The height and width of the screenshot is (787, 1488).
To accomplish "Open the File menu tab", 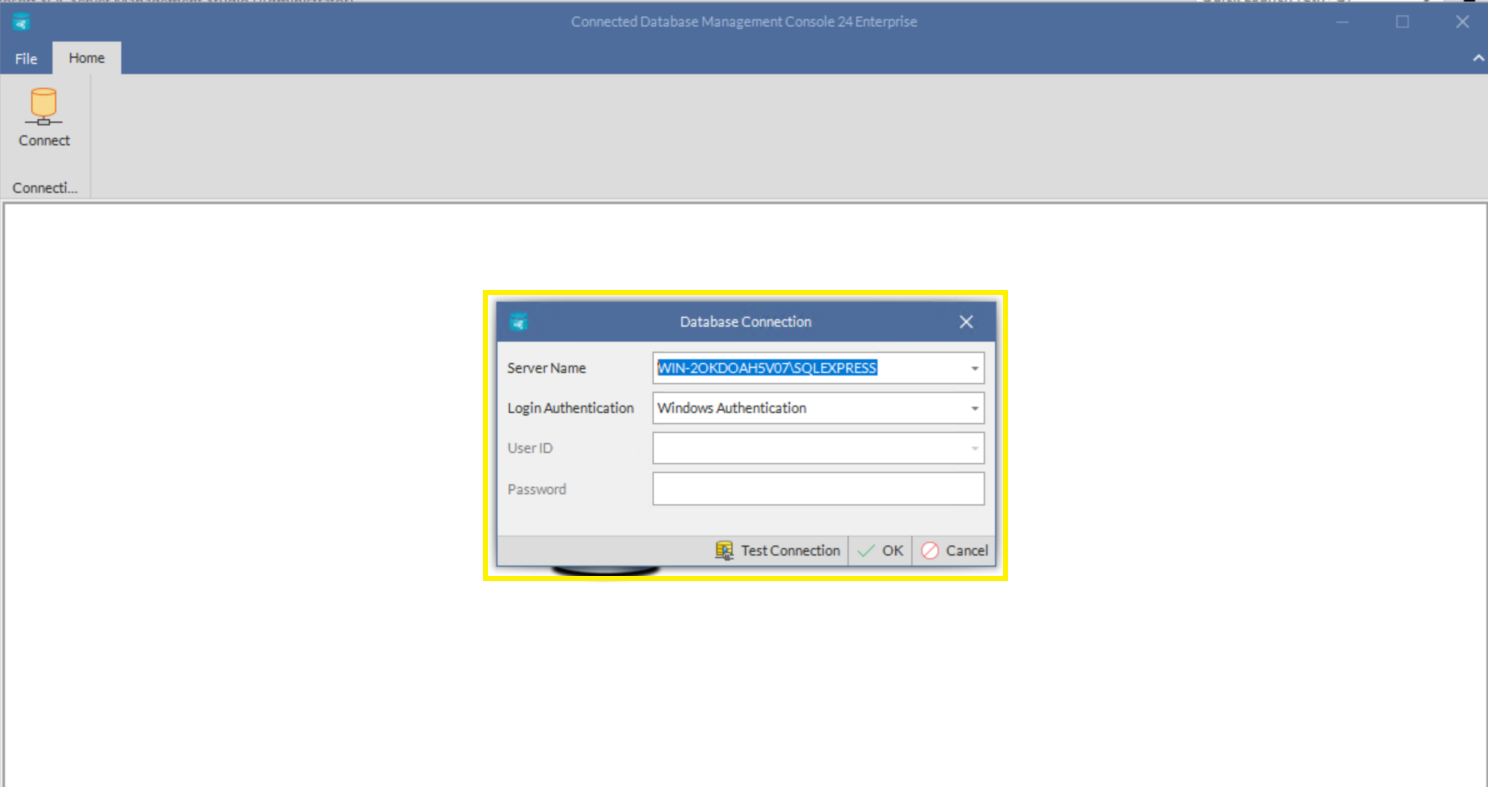I will (26, 59).
